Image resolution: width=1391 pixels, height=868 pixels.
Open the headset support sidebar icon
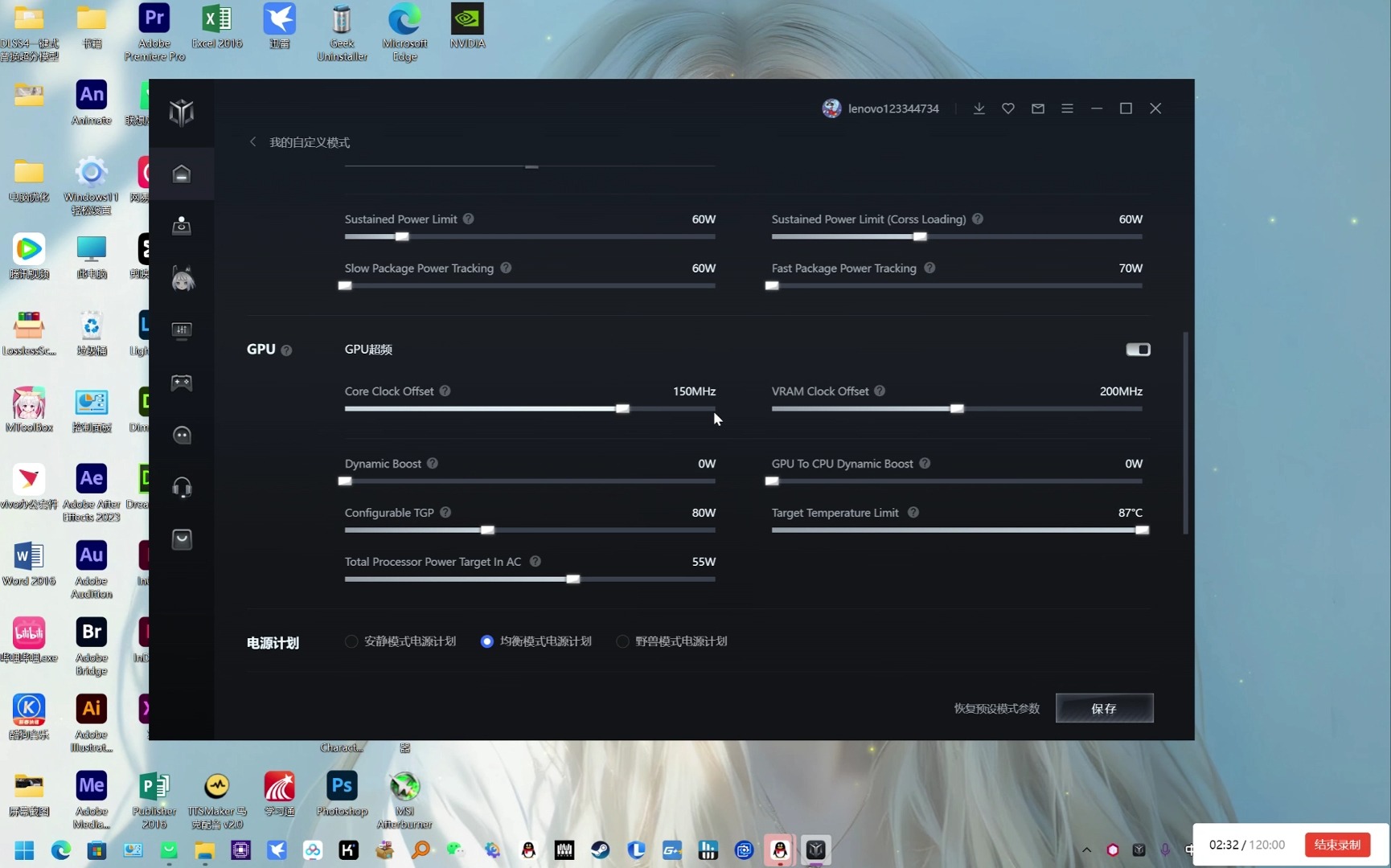point(182,487)
